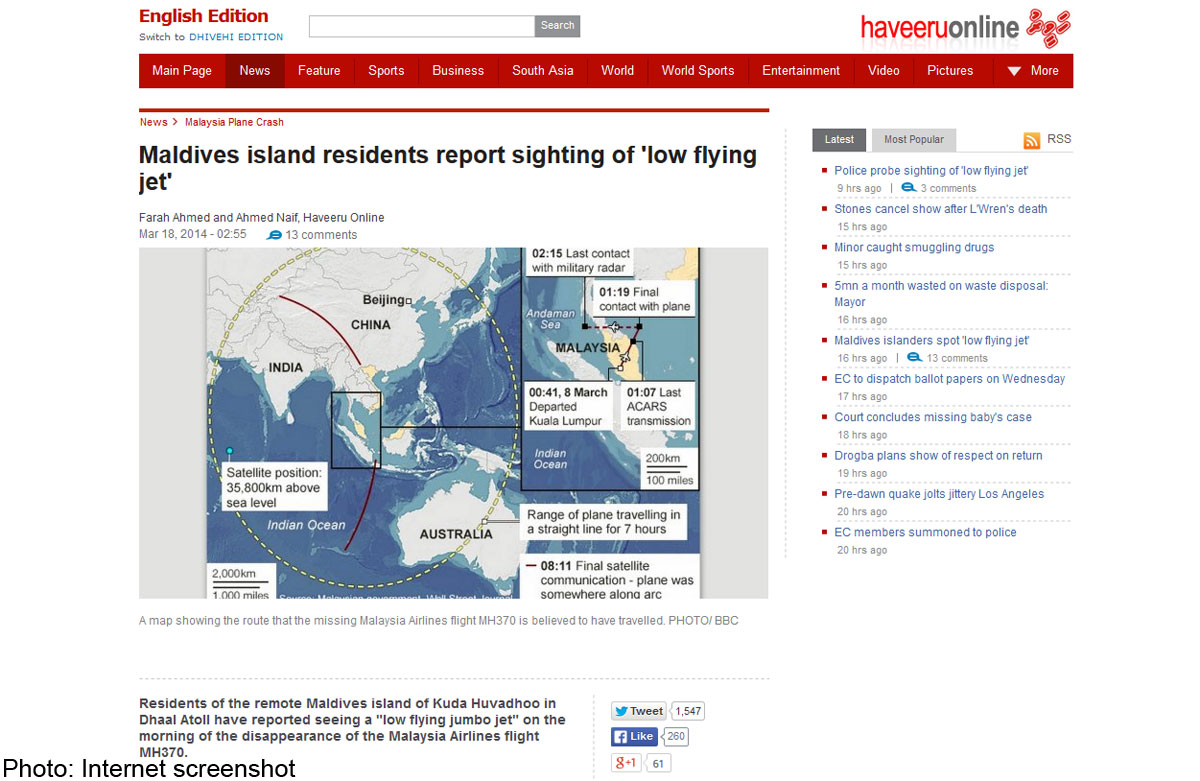Open the 13 comments link under byline
The height and width of the screenshot is (781, 1200).
(x=321, y=235)
